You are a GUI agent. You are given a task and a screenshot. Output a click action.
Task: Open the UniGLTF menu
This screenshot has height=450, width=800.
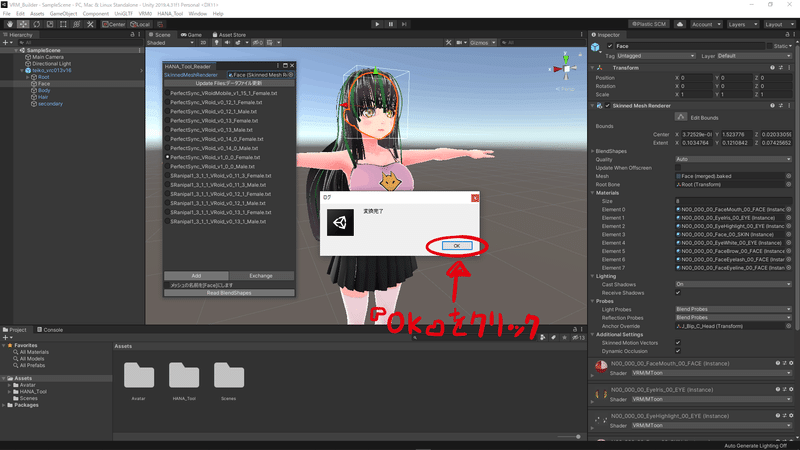[123, 14]
